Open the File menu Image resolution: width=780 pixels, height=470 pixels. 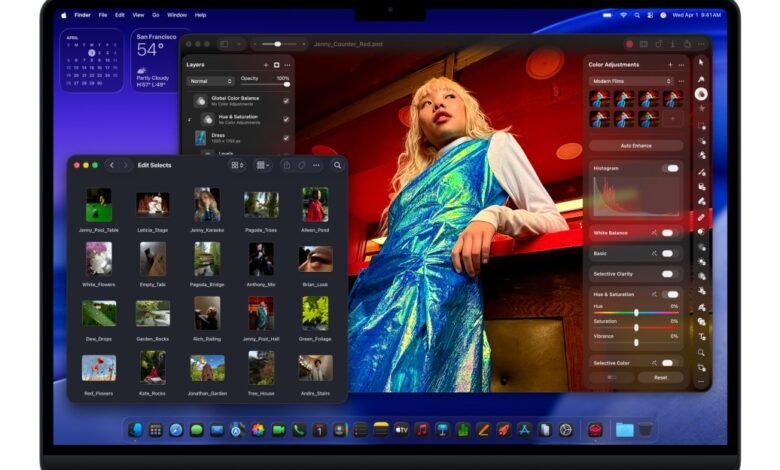tap(102, 15)
